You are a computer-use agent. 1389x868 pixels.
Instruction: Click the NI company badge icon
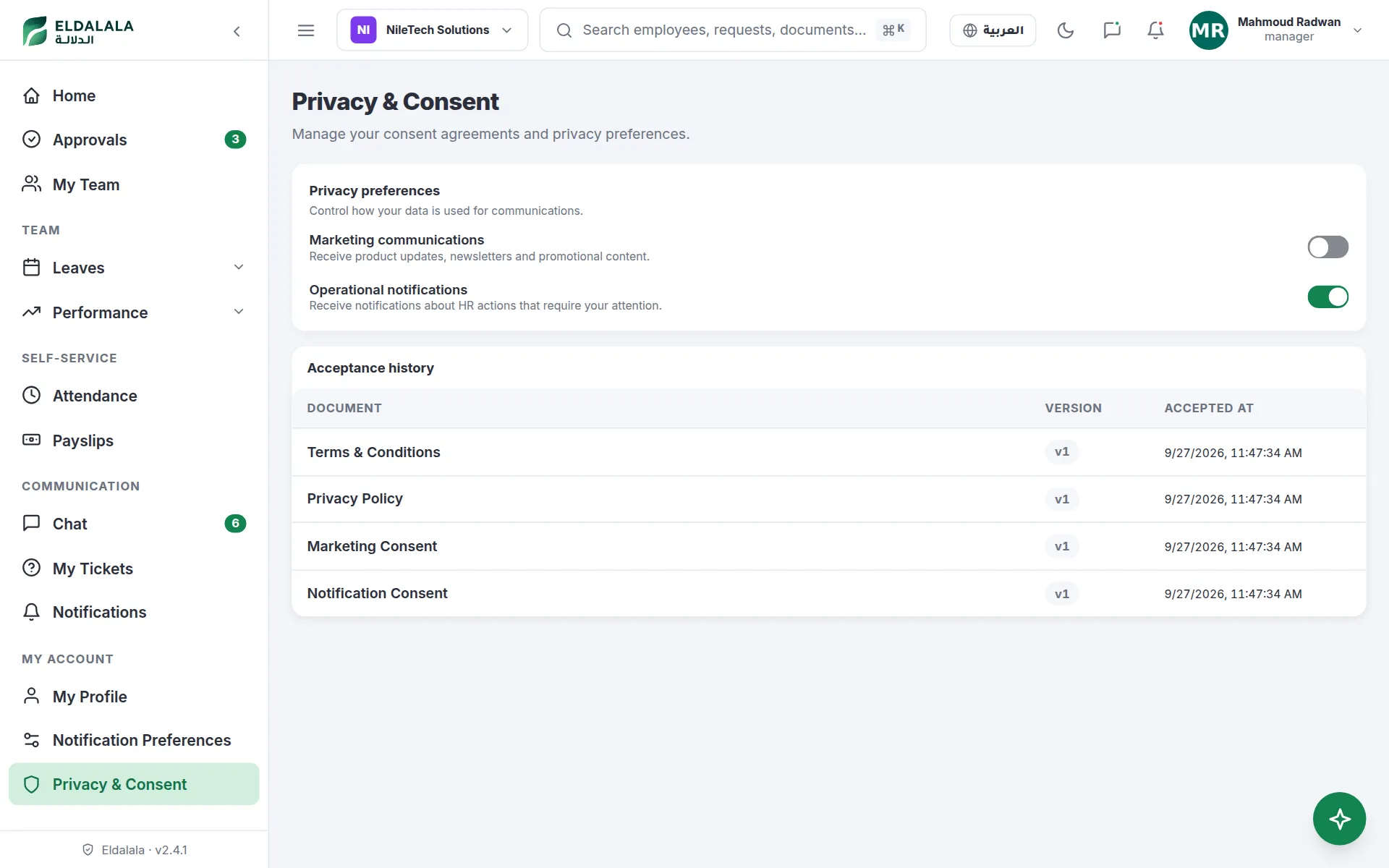pos(363,30)
